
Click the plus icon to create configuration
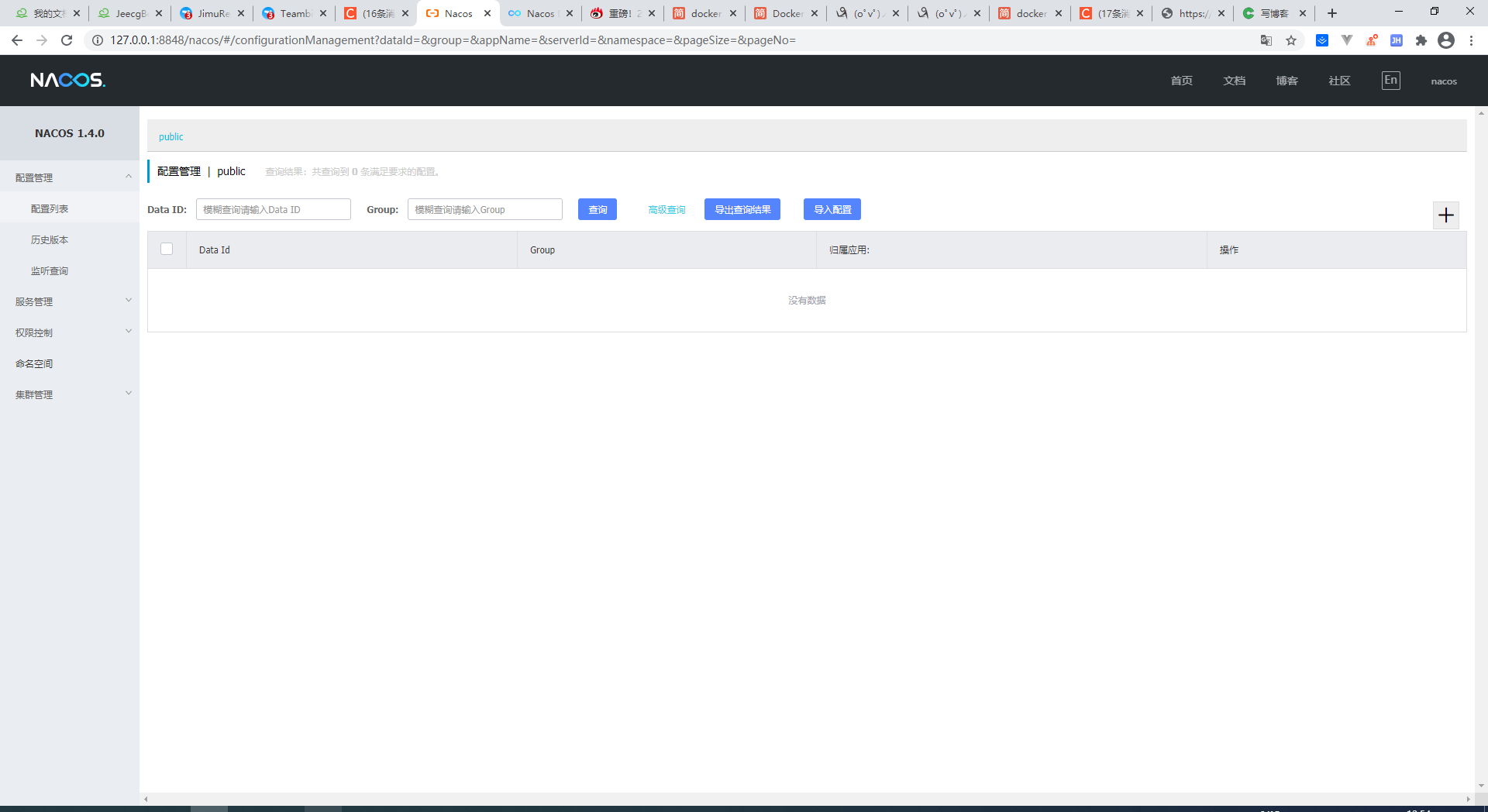[x=1446, y=215]
